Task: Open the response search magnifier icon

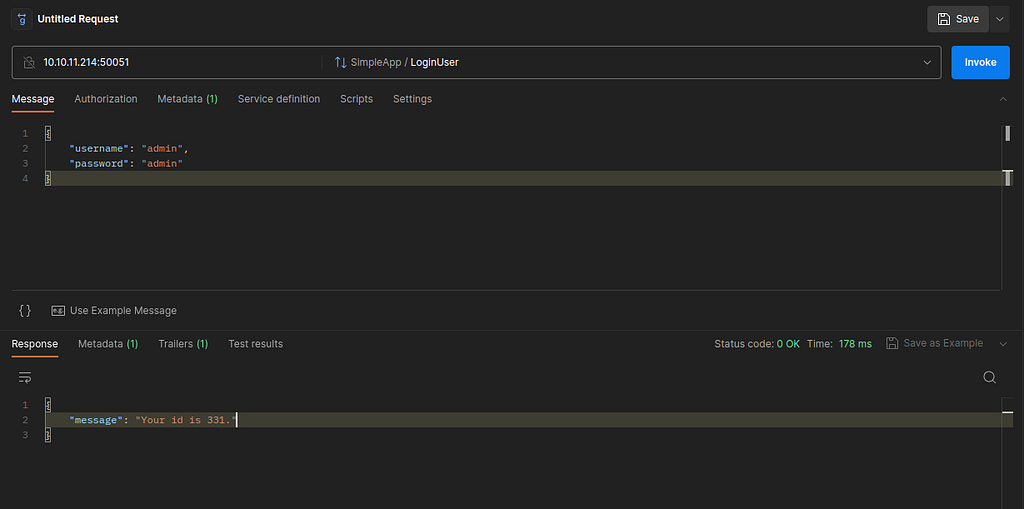Action: [989, 377]
